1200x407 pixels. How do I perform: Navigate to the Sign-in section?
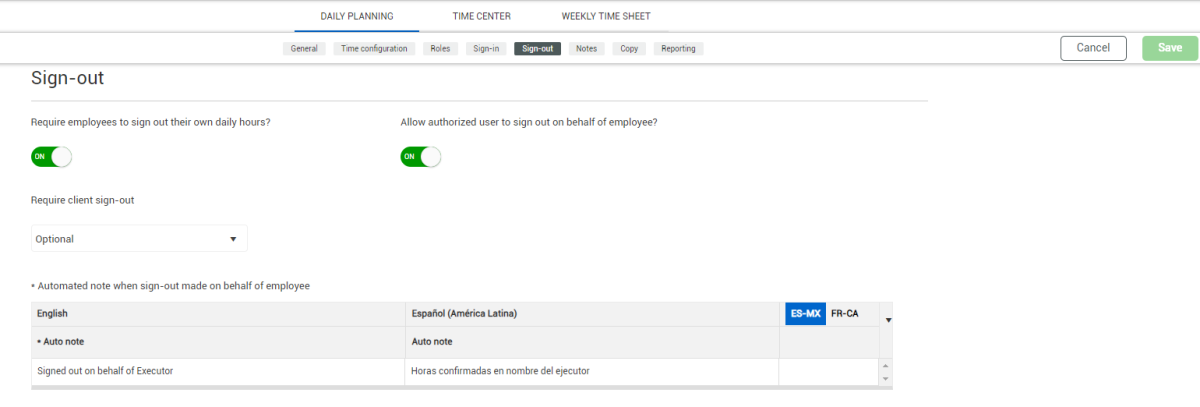pos(486,48)
